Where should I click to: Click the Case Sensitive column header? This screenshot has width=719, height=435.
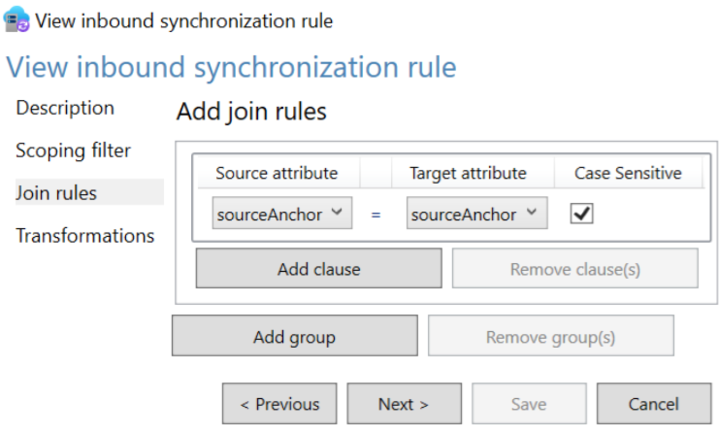(627, 173)
